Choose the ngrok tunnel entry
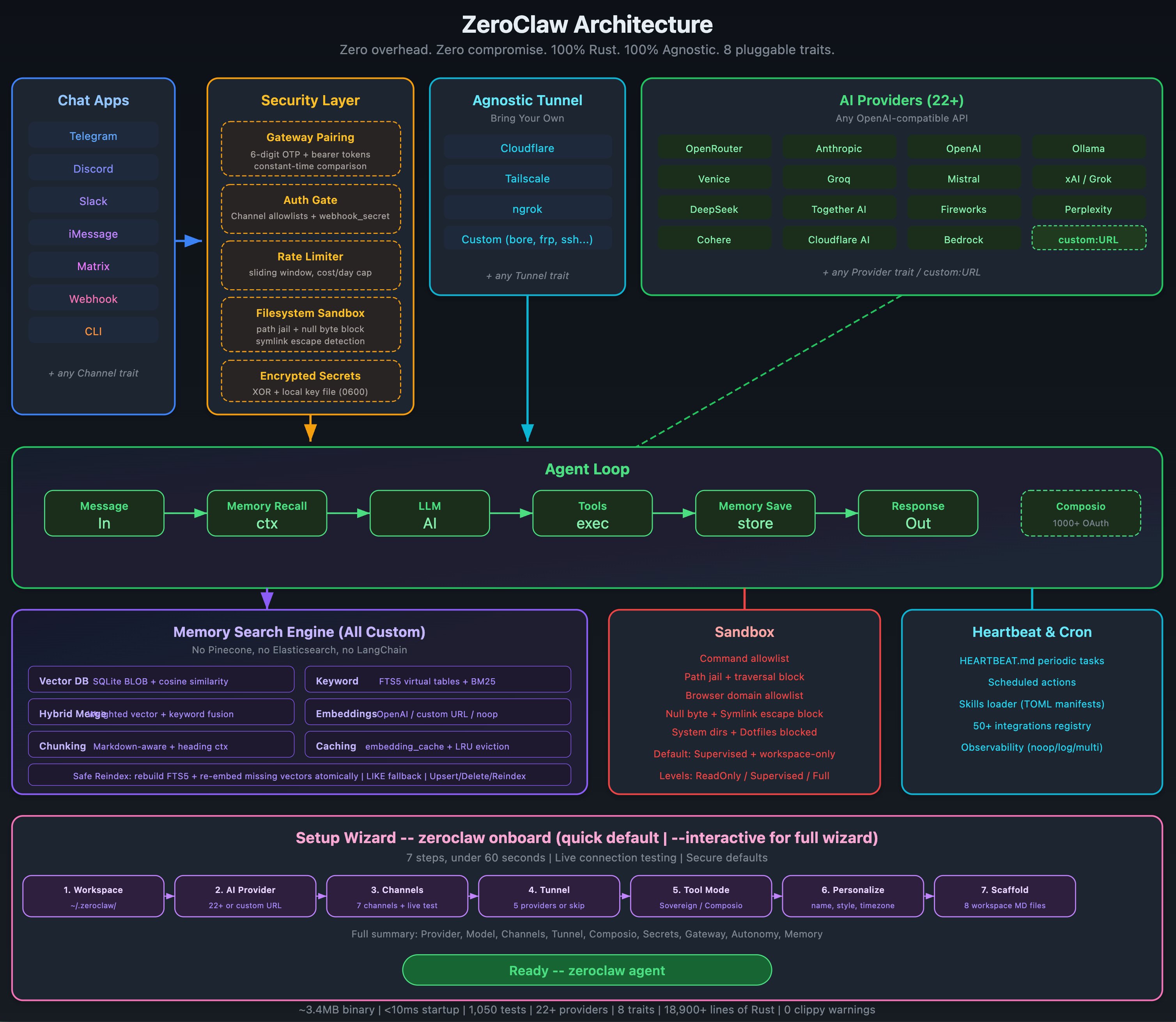 point(527,209)
